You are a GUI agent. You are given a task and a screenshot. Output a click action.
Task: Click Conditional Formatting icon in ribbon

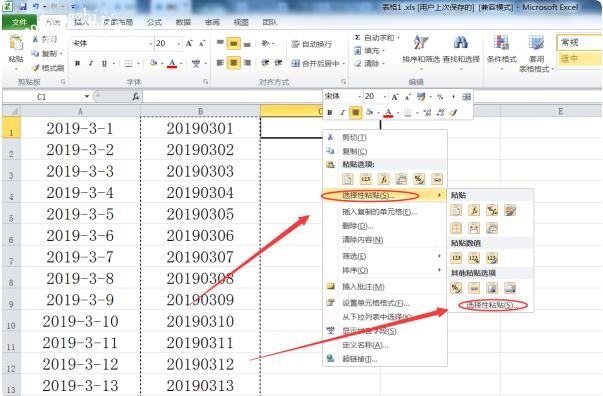pos(501,43)
